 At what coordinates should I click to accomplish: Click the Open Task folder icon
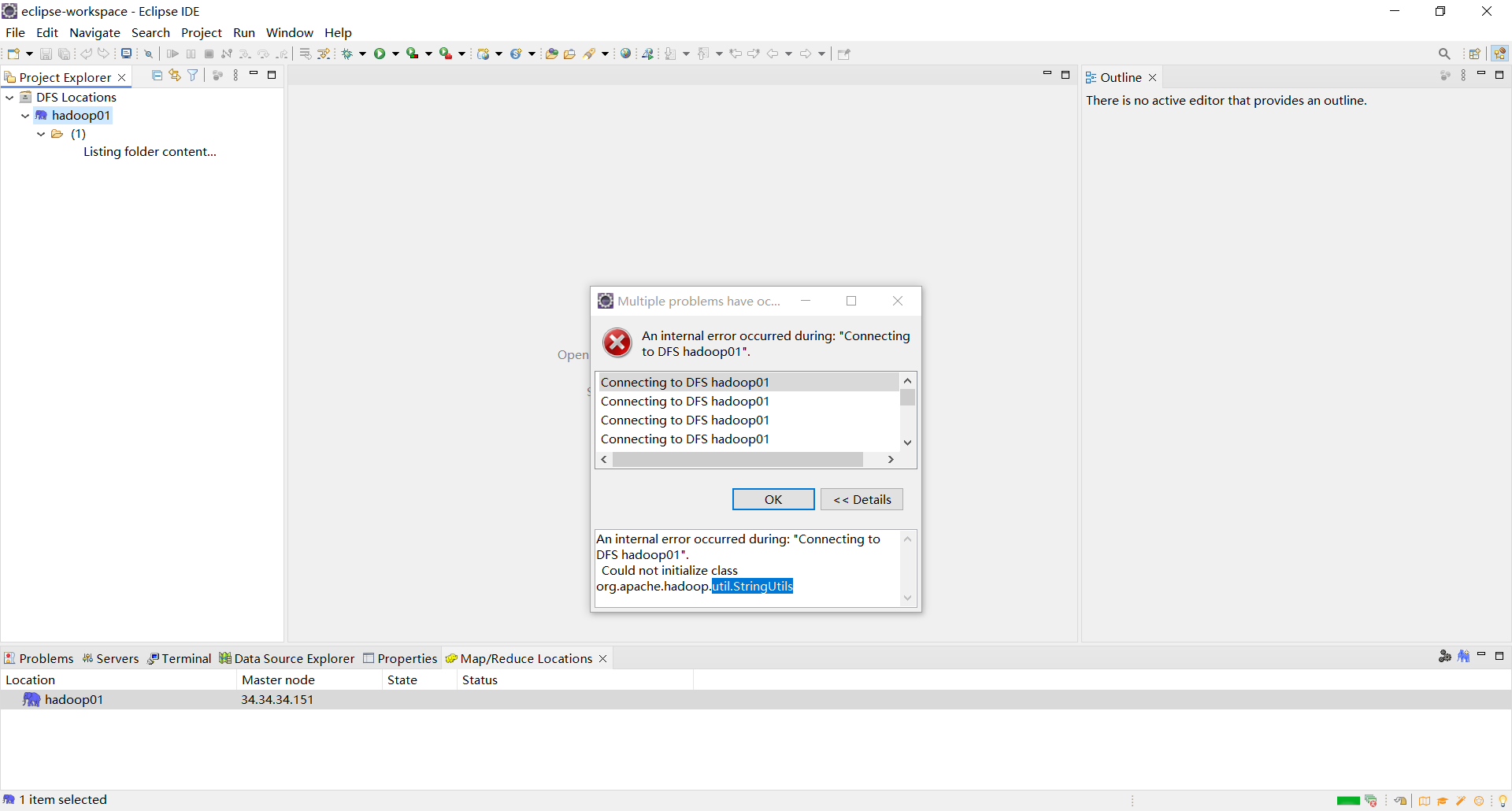(569, 54)
